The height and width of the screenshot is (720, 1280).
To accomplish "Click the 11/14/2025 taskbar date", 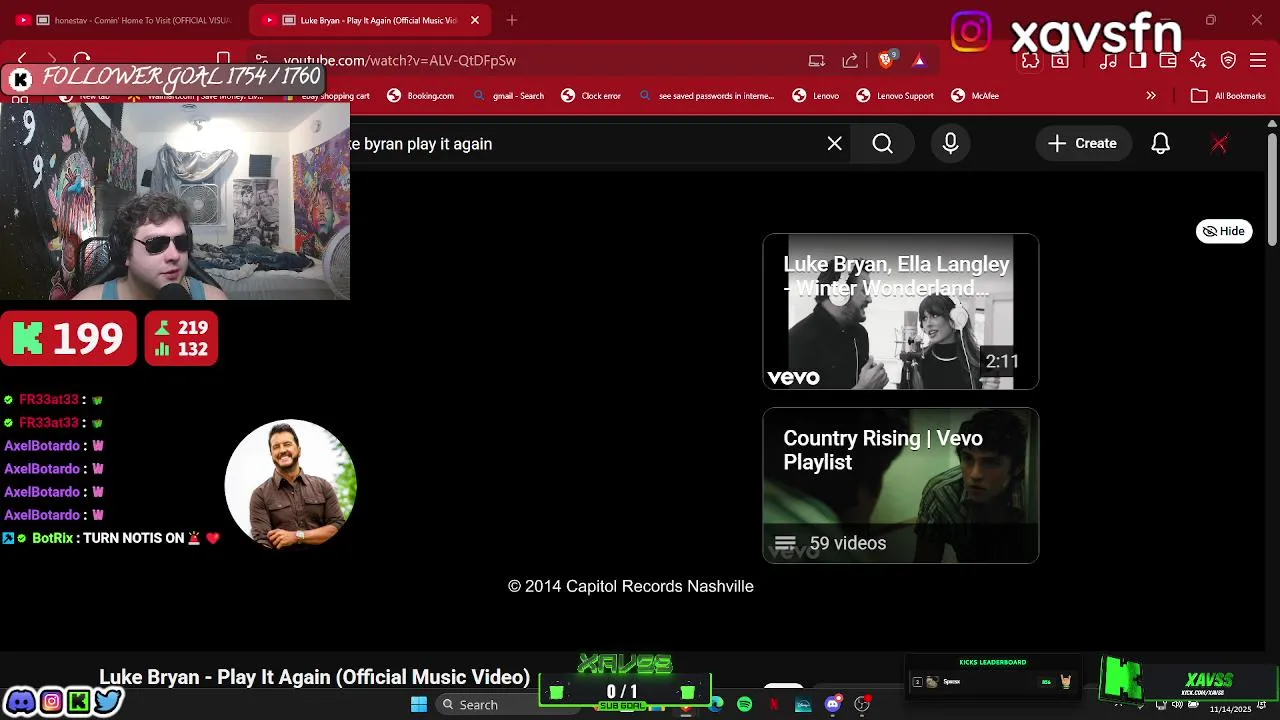I will click(x=1230, y=709).
